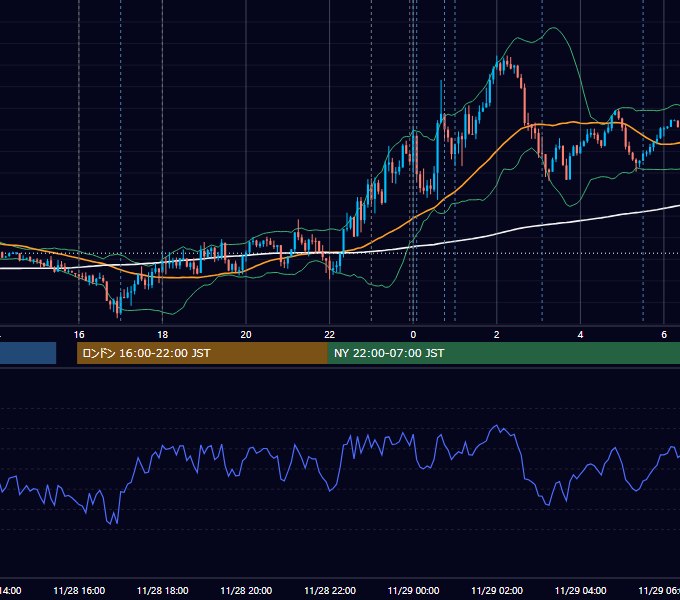Click the hour label 22 on the time axis
This screenshot has height=600, width=680.
tap(330, 335)
